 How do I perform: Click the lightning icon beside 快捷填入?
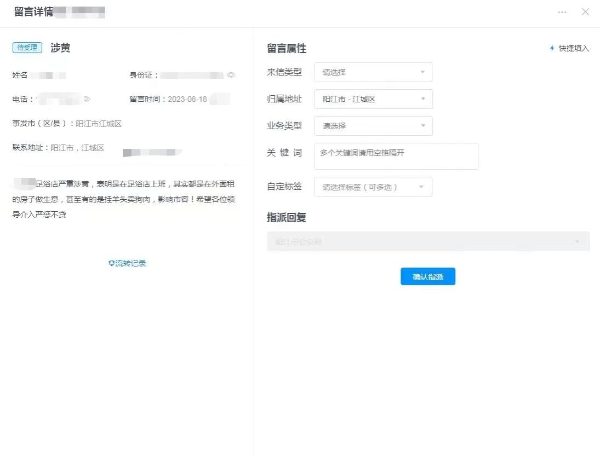pos(552,48)
